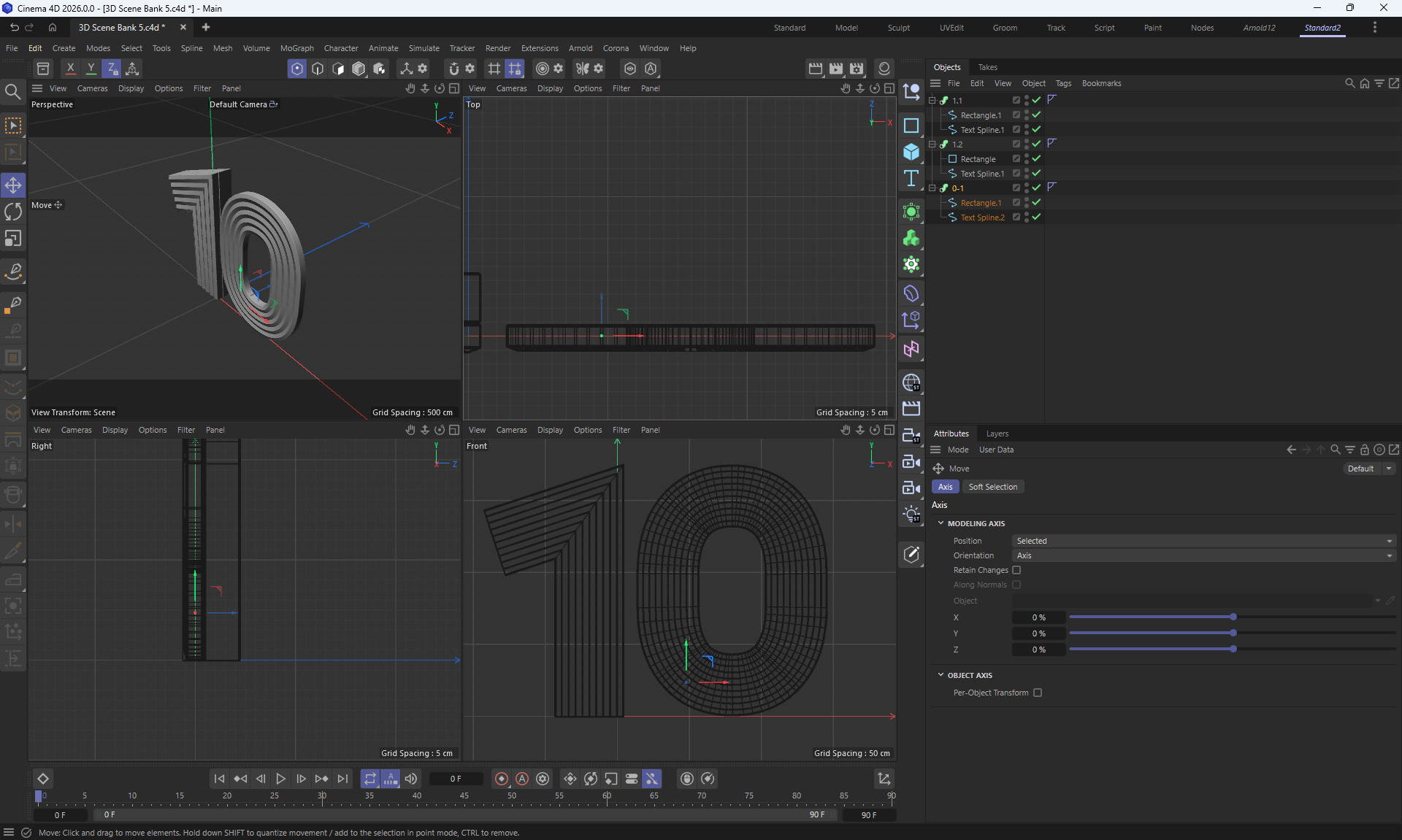Select the Rotate tool in left toolbar
This screenshot has width=1402, height=840.
pos(13,212)
